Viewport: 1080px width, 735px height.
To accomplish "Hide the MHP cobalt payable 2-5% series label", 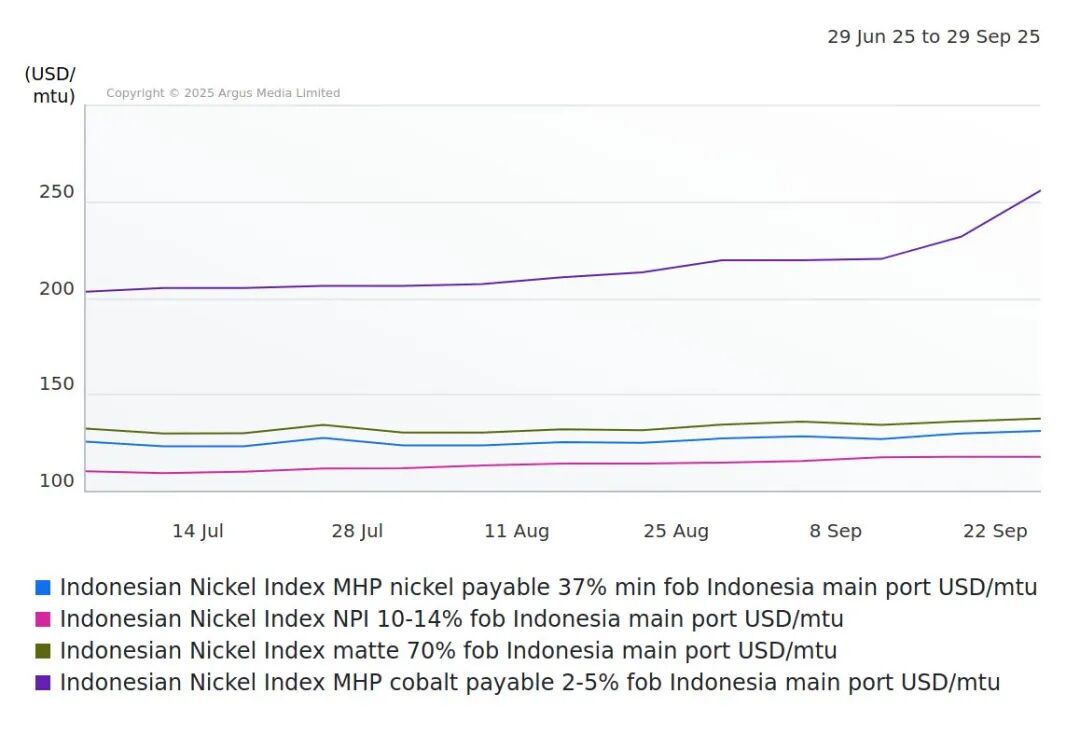I will pyautogui.click(x=530, y=683).
